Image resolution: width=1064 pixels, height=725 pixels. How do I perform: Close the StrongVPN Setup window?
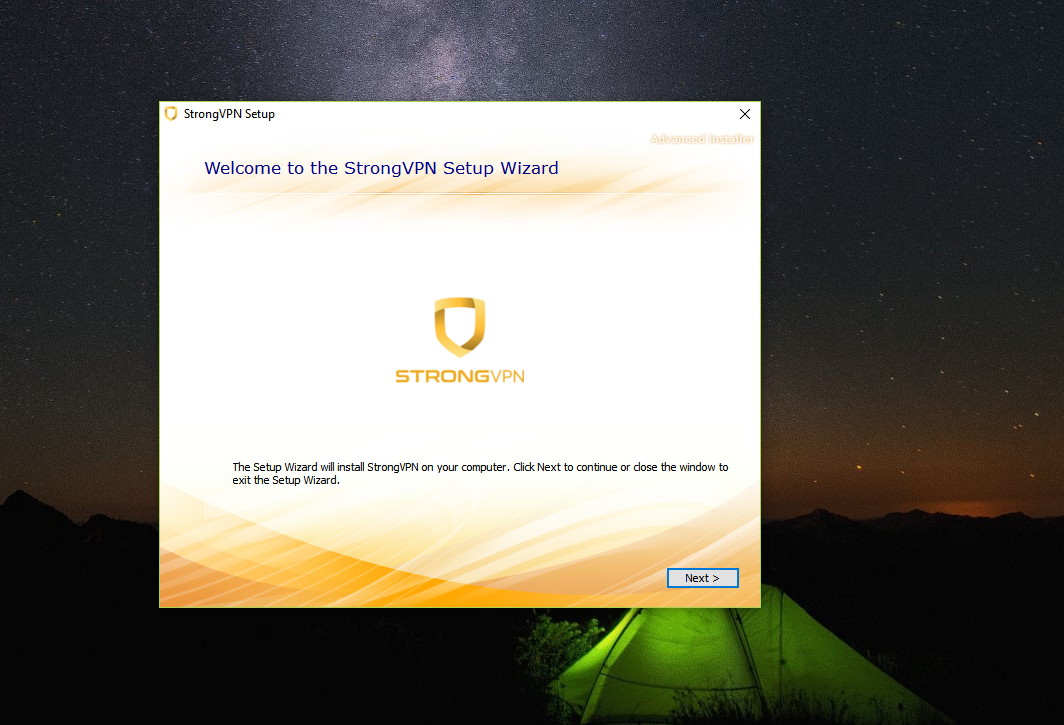(x=744, y=114)
